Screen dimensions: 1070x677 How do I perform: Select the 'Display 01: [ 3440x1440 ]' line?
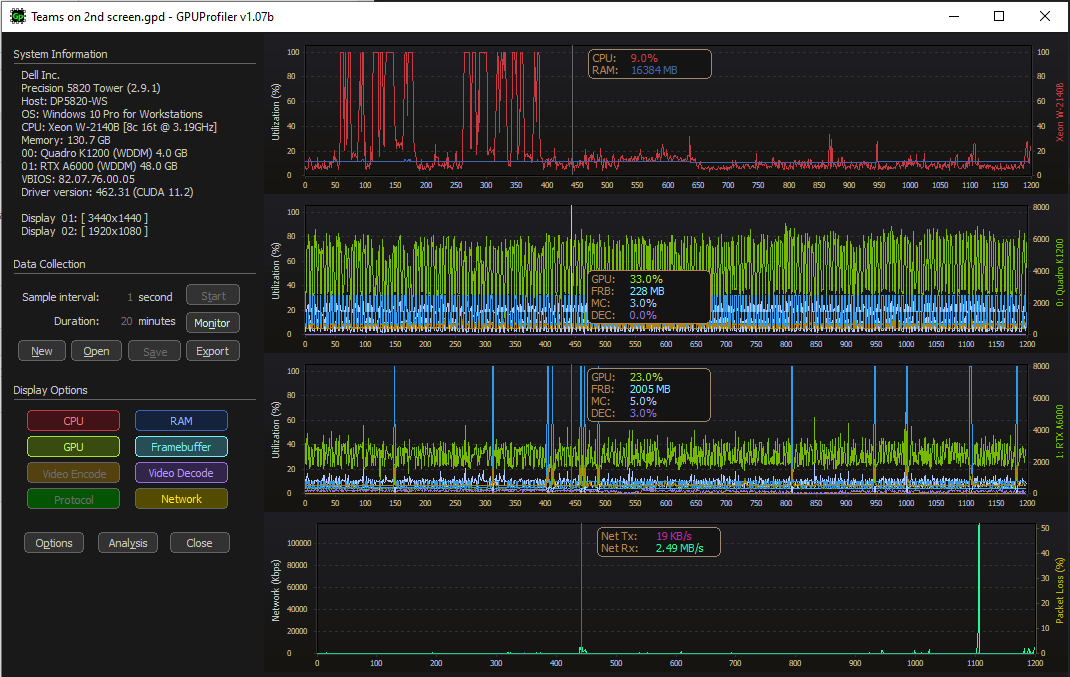85,218
